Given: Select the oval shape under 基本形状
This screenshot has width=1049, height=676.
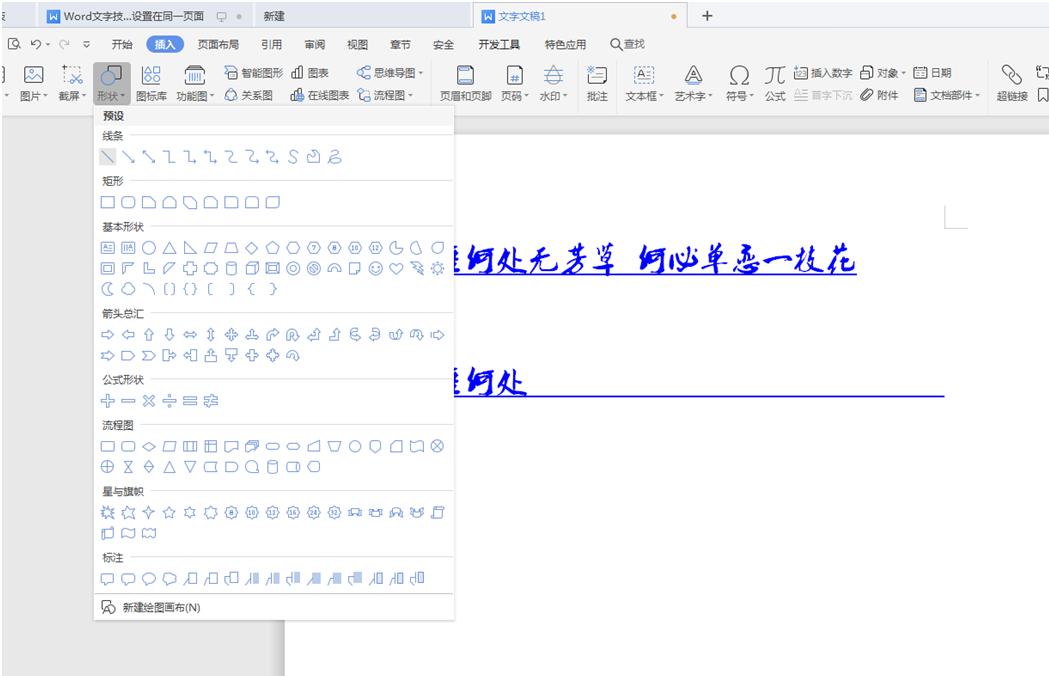Looking at the screenshot, I should tap(149, 246).
